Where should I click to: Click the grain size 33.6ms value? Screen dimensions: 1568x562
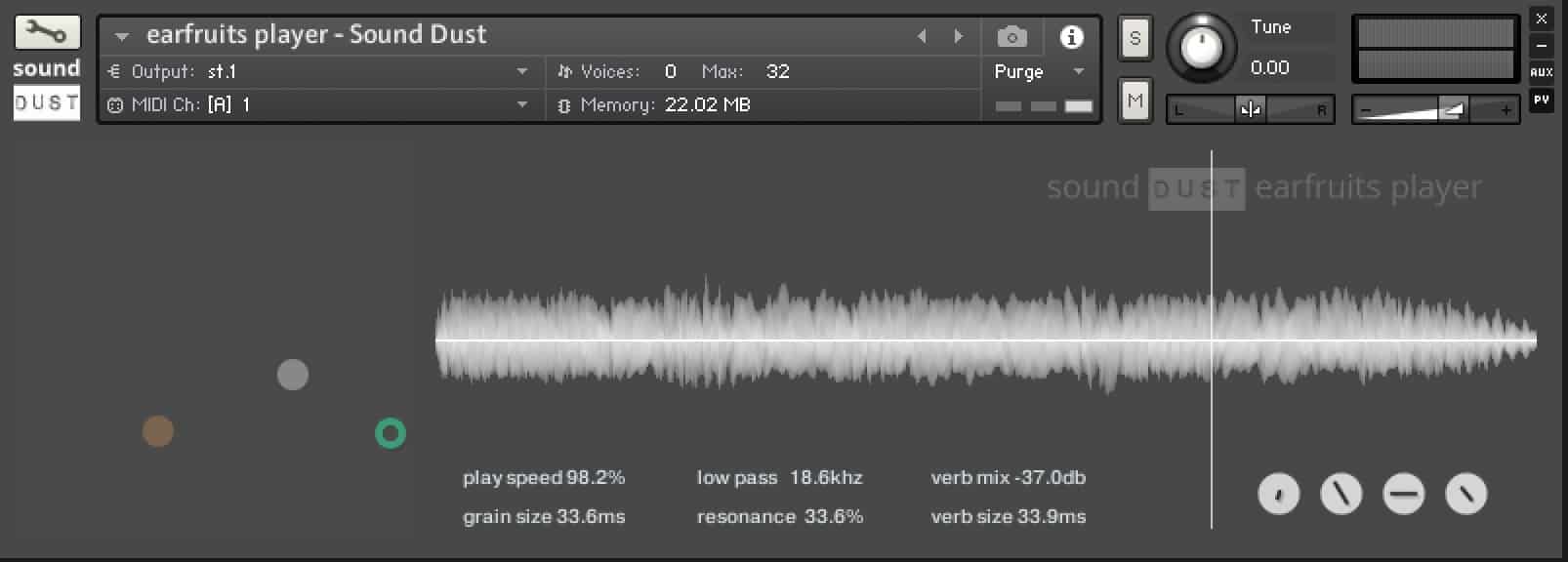(590, 517)
